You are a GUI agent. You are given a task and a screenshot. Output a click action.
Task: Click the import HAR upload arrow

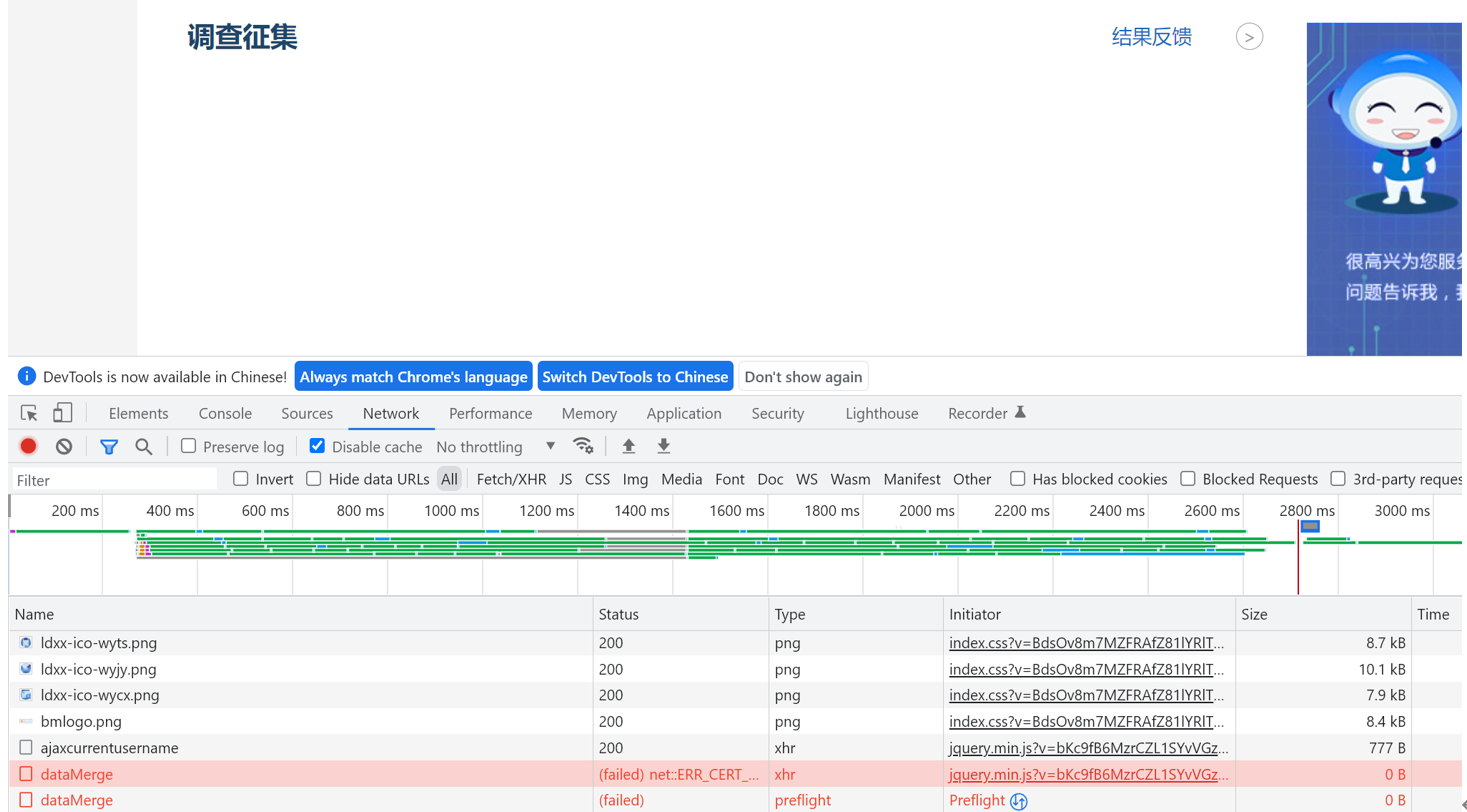(629, 446)
